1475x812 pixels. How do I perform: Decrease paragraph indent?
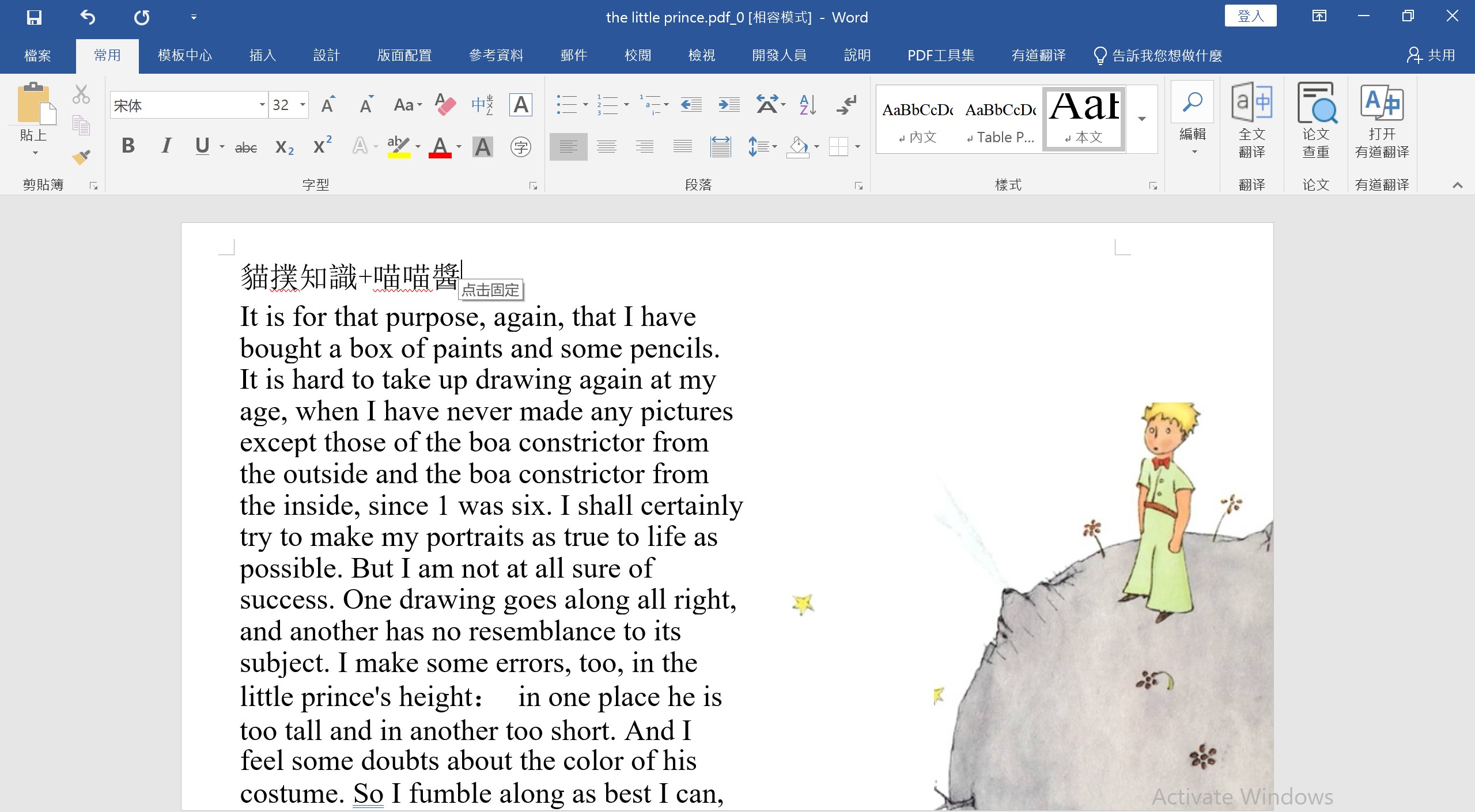click(x=691, y=105)
